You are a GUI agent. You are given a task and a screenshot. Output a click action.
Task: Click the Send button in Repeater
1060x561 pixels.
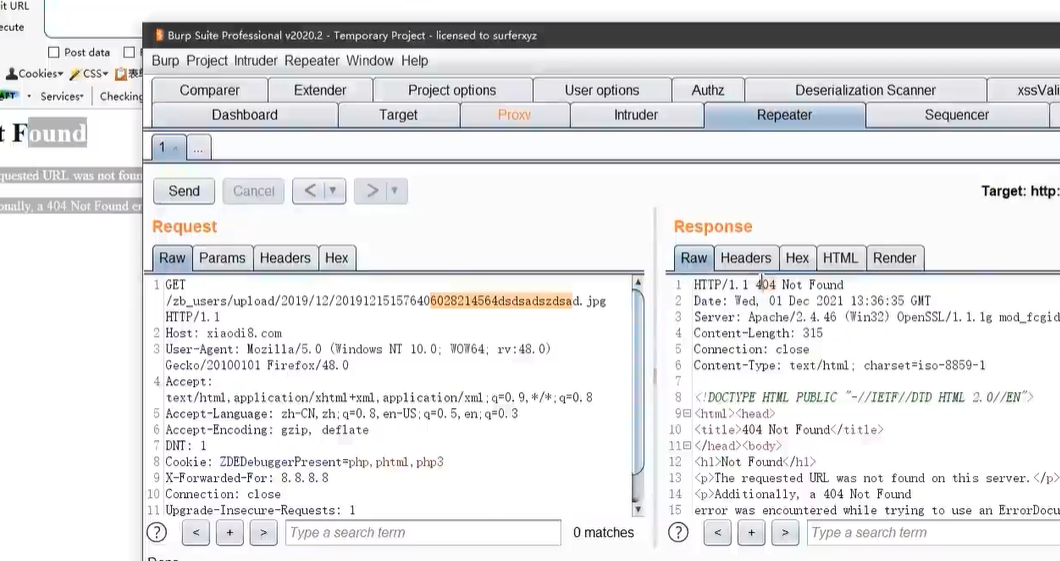[x=184, y=191]
